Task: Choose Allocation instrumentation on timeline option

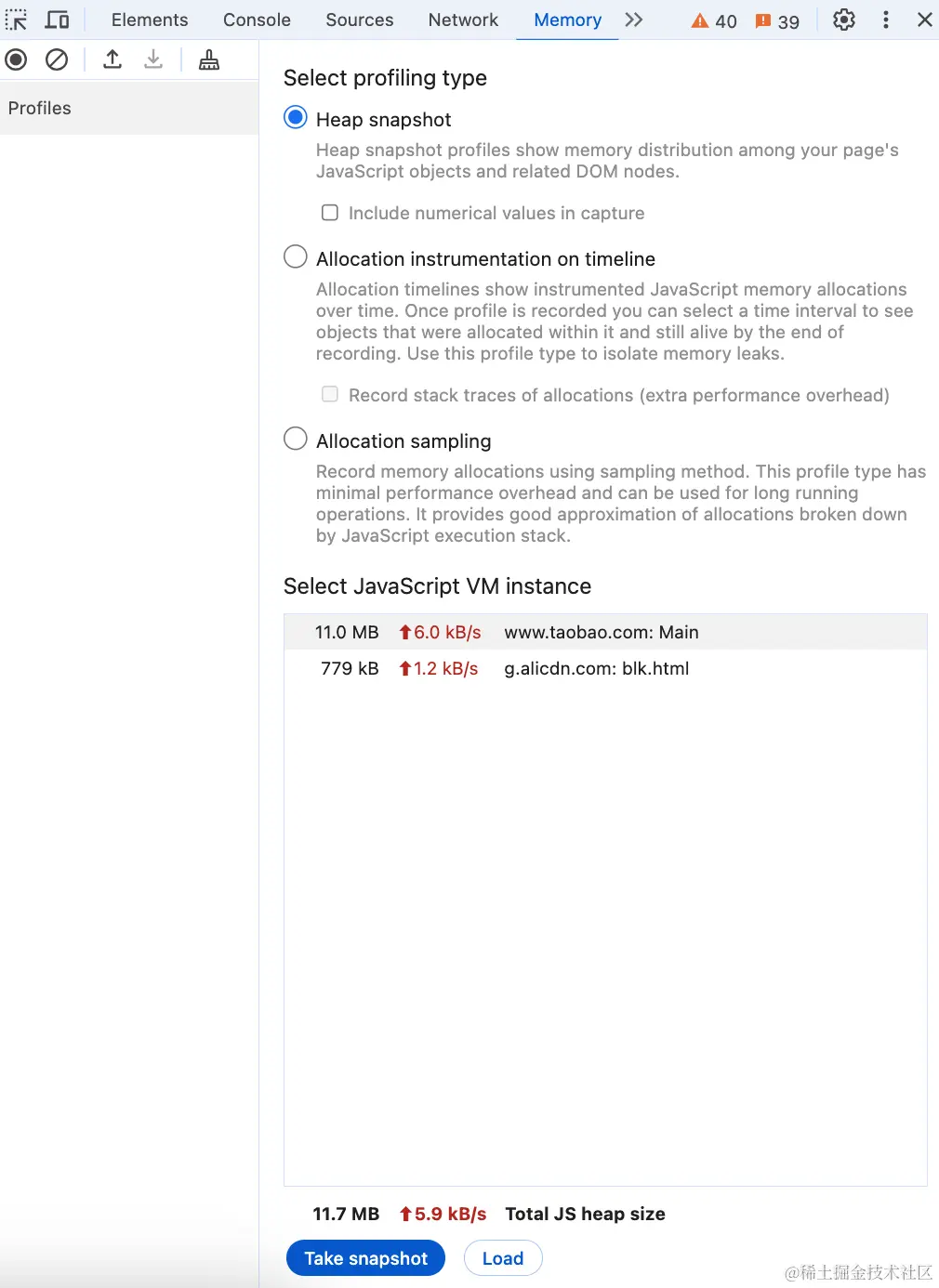Action: (296, 257)
